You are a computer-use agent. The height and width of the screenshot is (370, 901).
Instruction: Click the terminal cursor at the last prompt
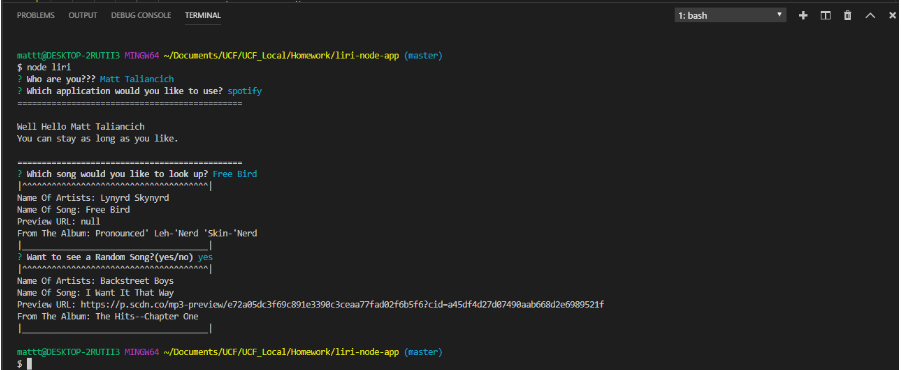pos(29,364)
